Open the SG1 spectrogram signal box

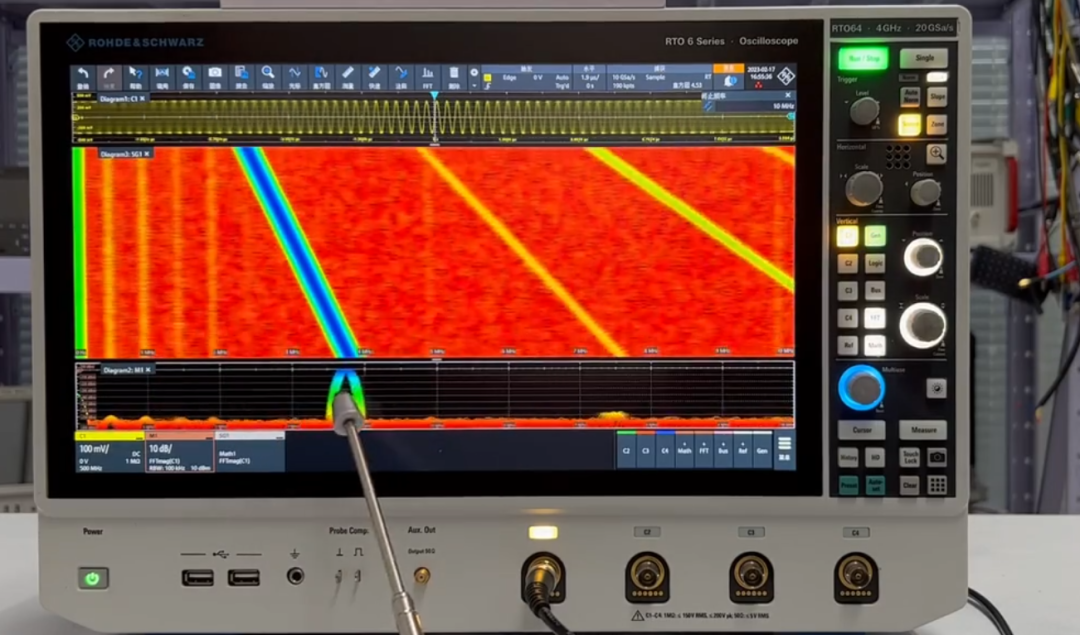point(250,453)
